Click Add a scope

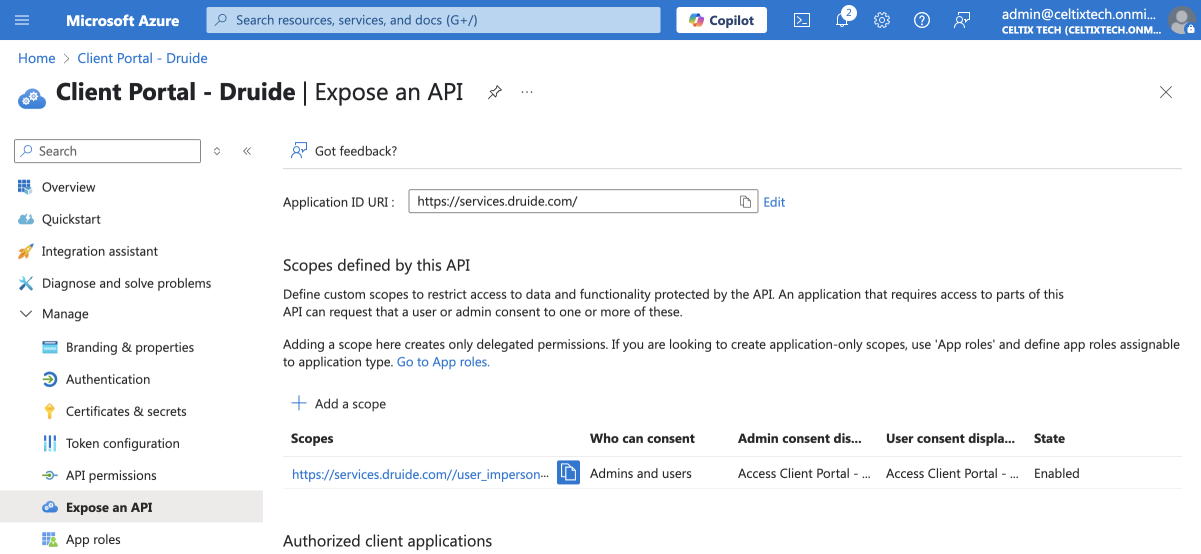pyautogui.click(x=339, y=404)
